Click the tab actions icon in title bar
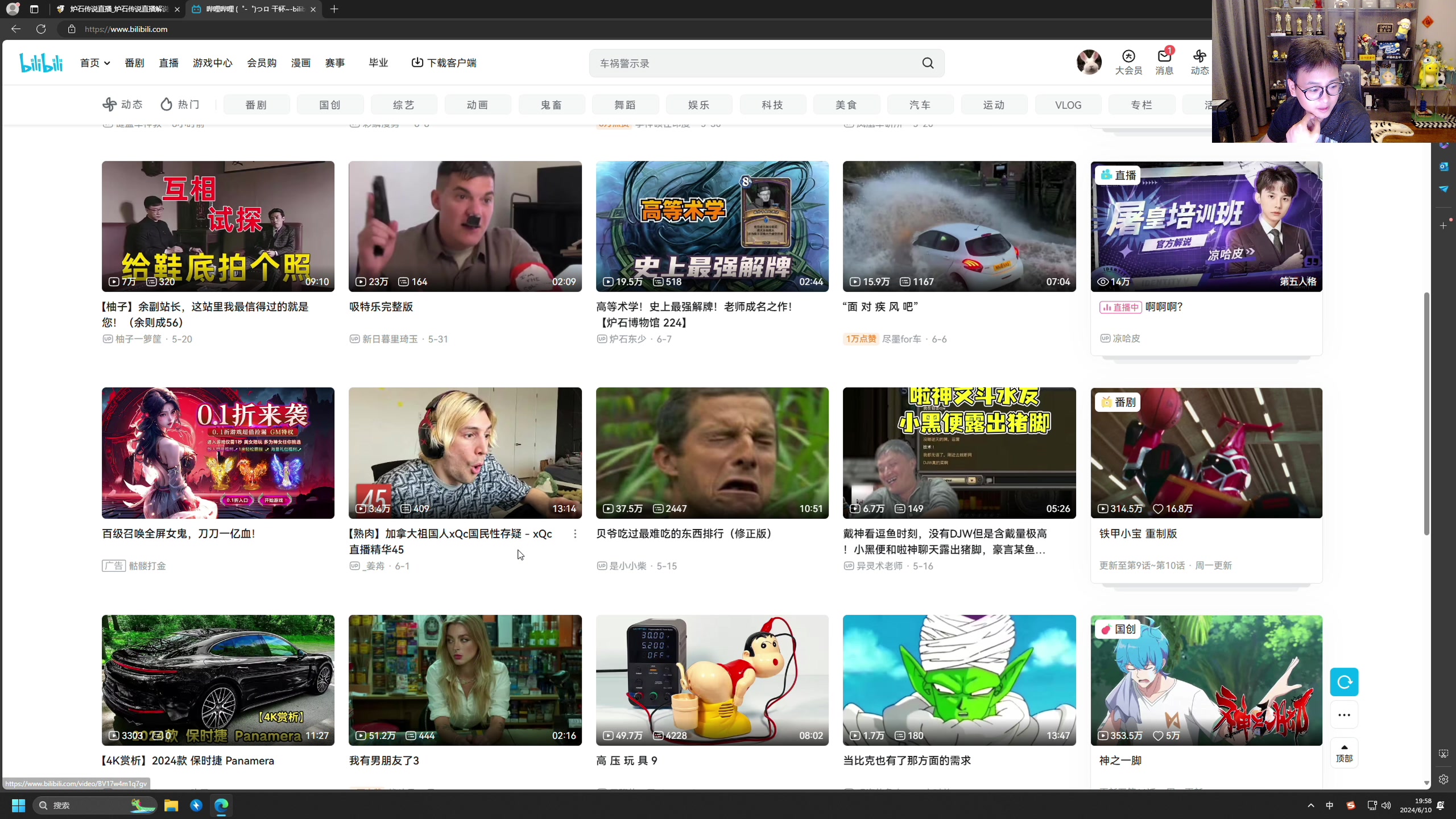1456x819 pixels. point(34,9)
